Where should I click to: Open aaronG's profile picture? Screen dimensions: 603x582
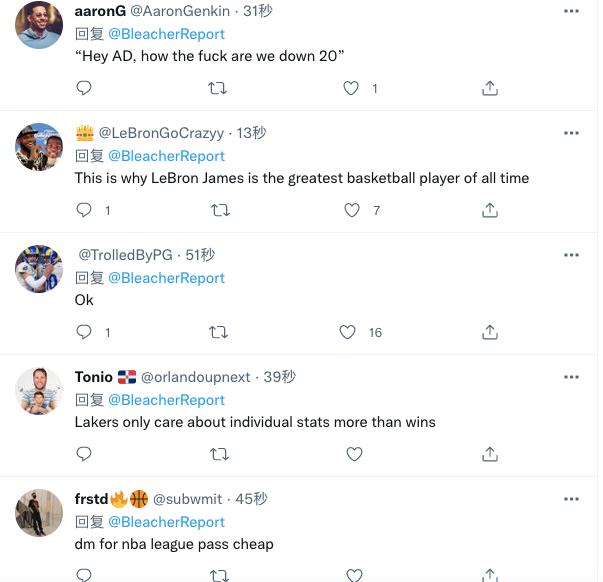[39, 25]
